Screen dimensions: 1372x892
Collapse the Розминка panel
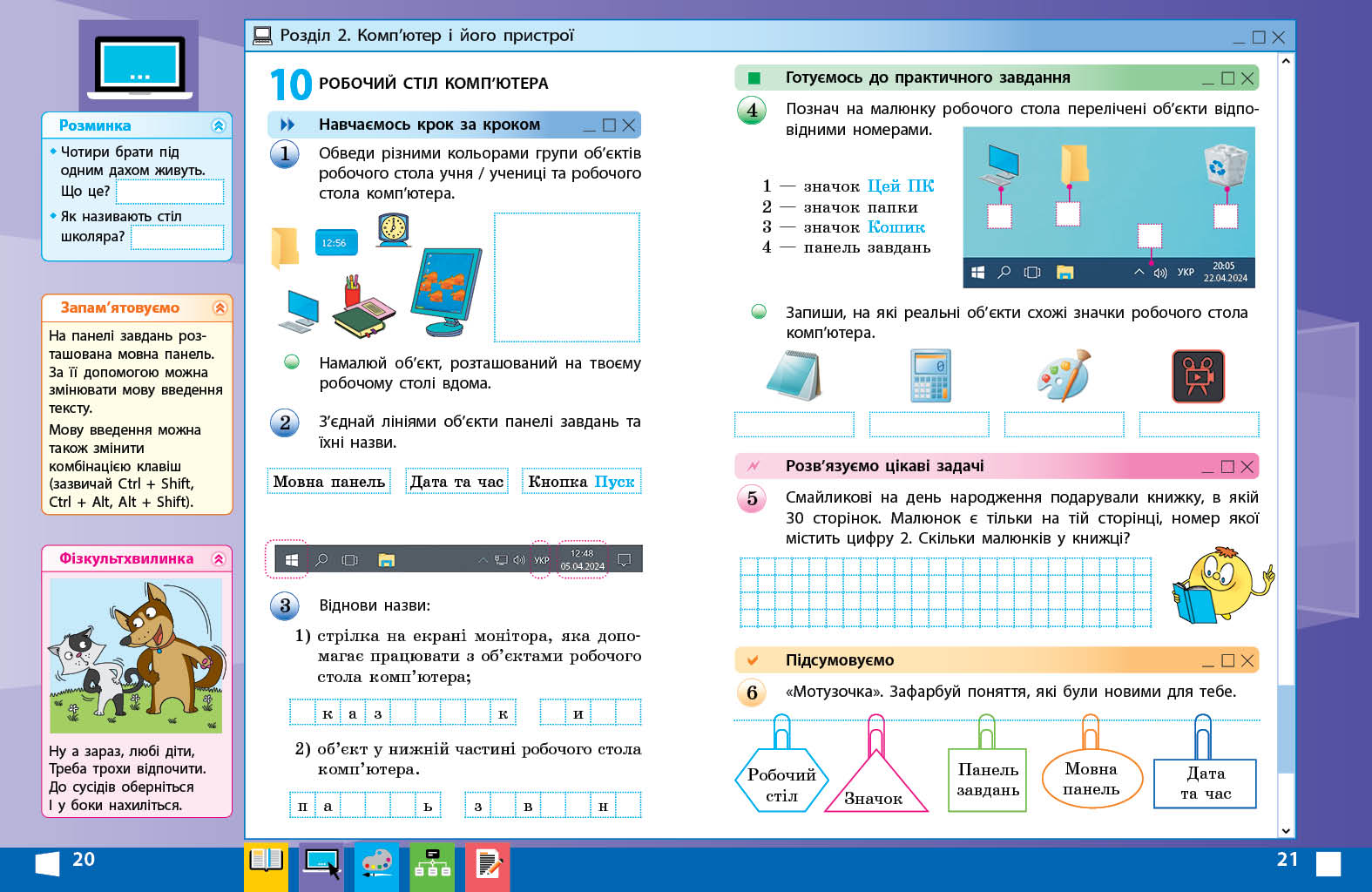coord(219,125)
